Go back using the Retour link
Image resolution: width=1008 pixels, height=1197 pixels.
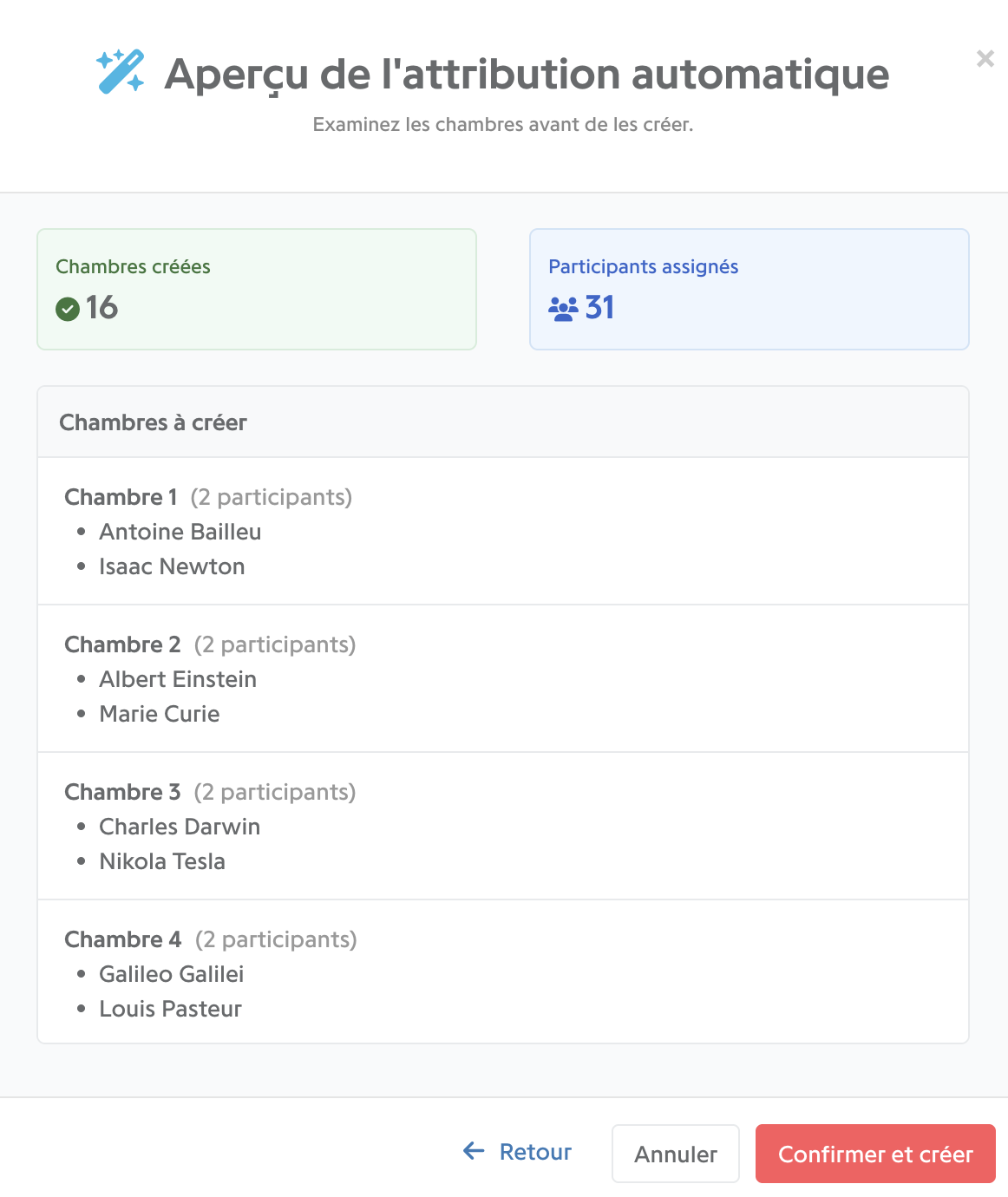pos(517,1152)
